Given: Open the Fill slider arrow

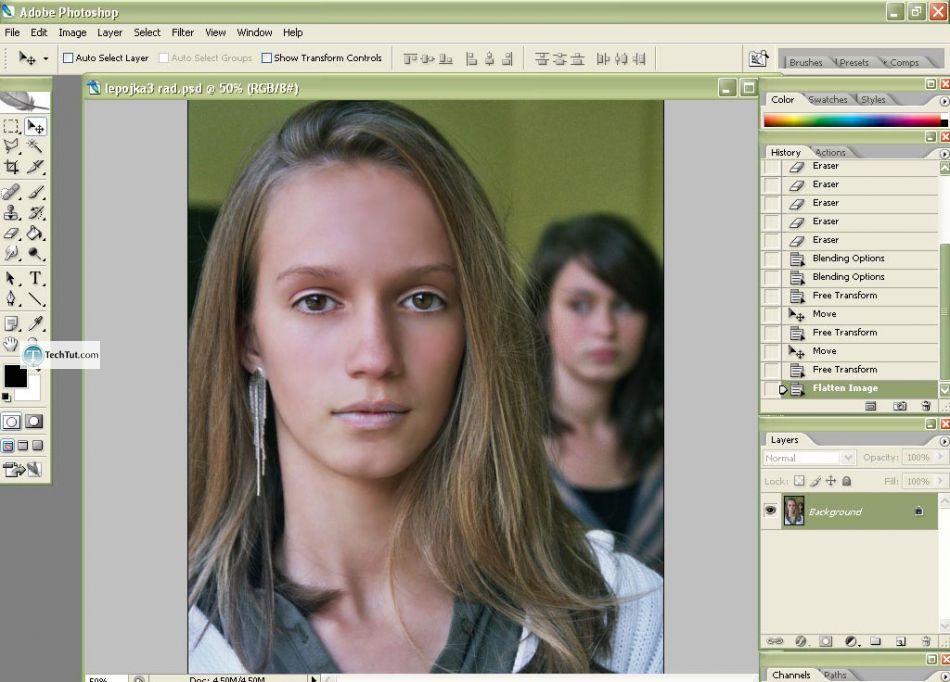Looking at the screenshot, I should (x=940, y=481).
